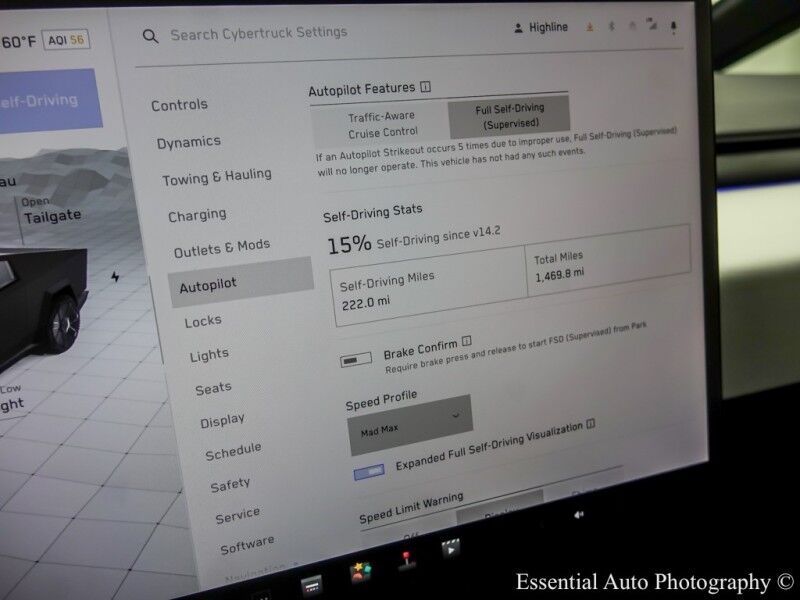Screen dimensions: 800x600
Task: Toggle the Brake Confirm switch
Action: [x=356, y=359]
